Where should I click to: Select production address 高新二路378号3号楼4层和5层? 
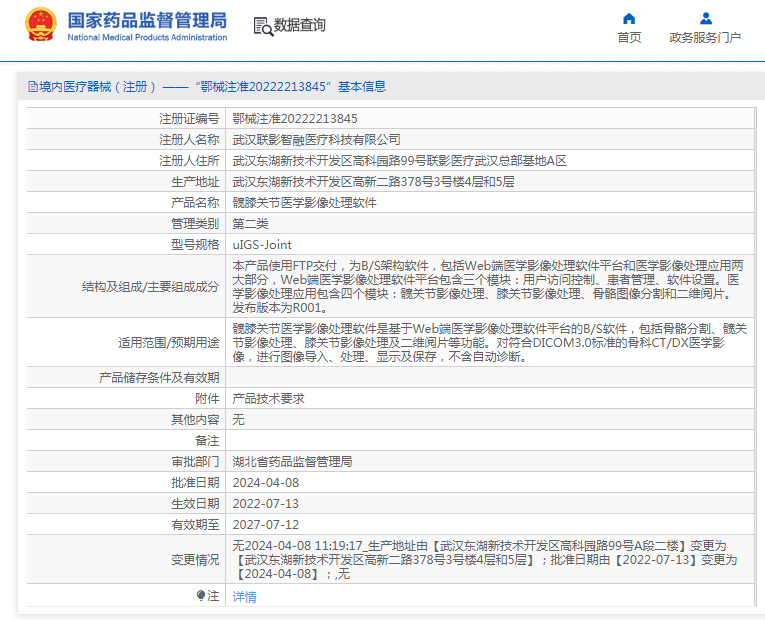tap(373, 181)
